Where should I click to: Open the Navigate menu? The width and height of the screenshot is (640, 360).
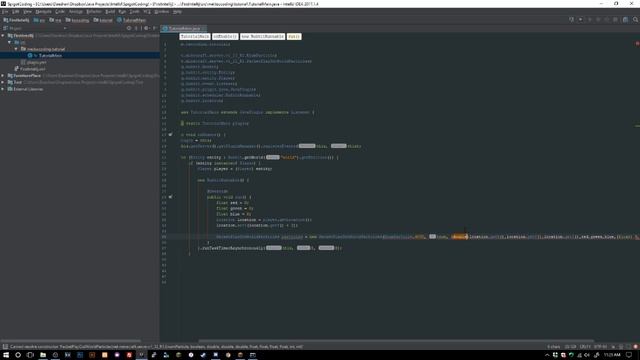point(43,12)
